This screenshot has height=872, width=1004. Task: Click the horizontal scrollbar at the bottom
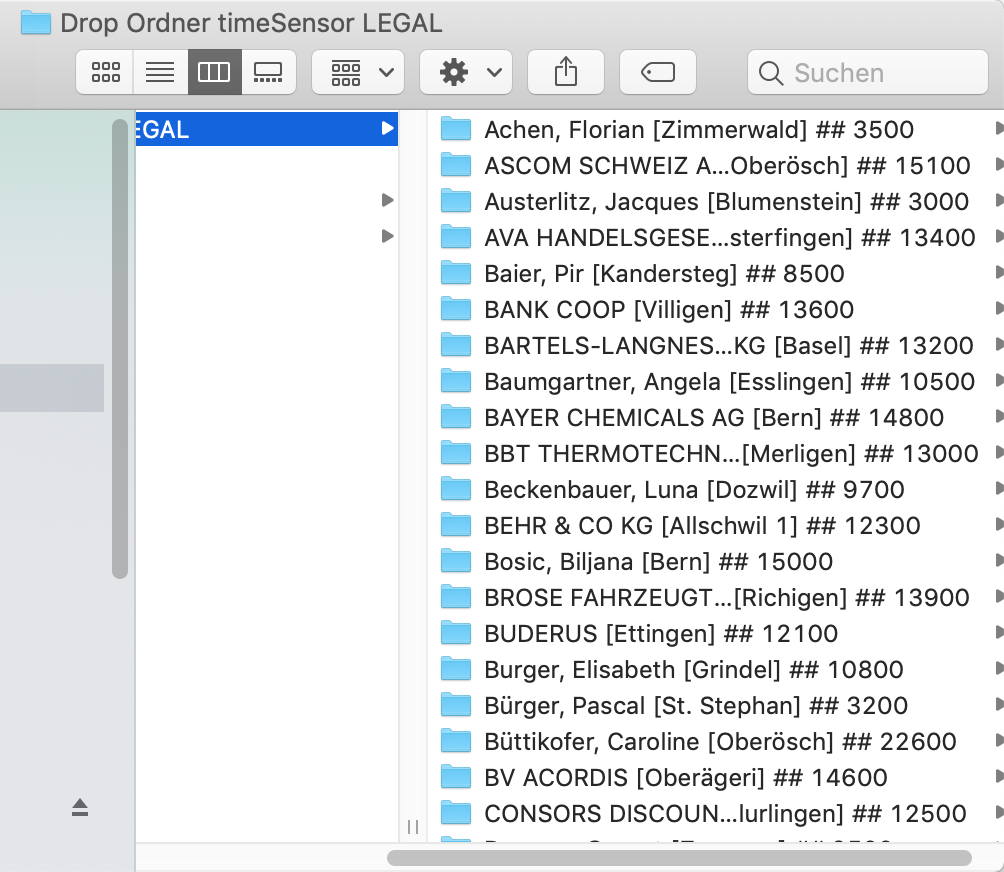(679, 857)
